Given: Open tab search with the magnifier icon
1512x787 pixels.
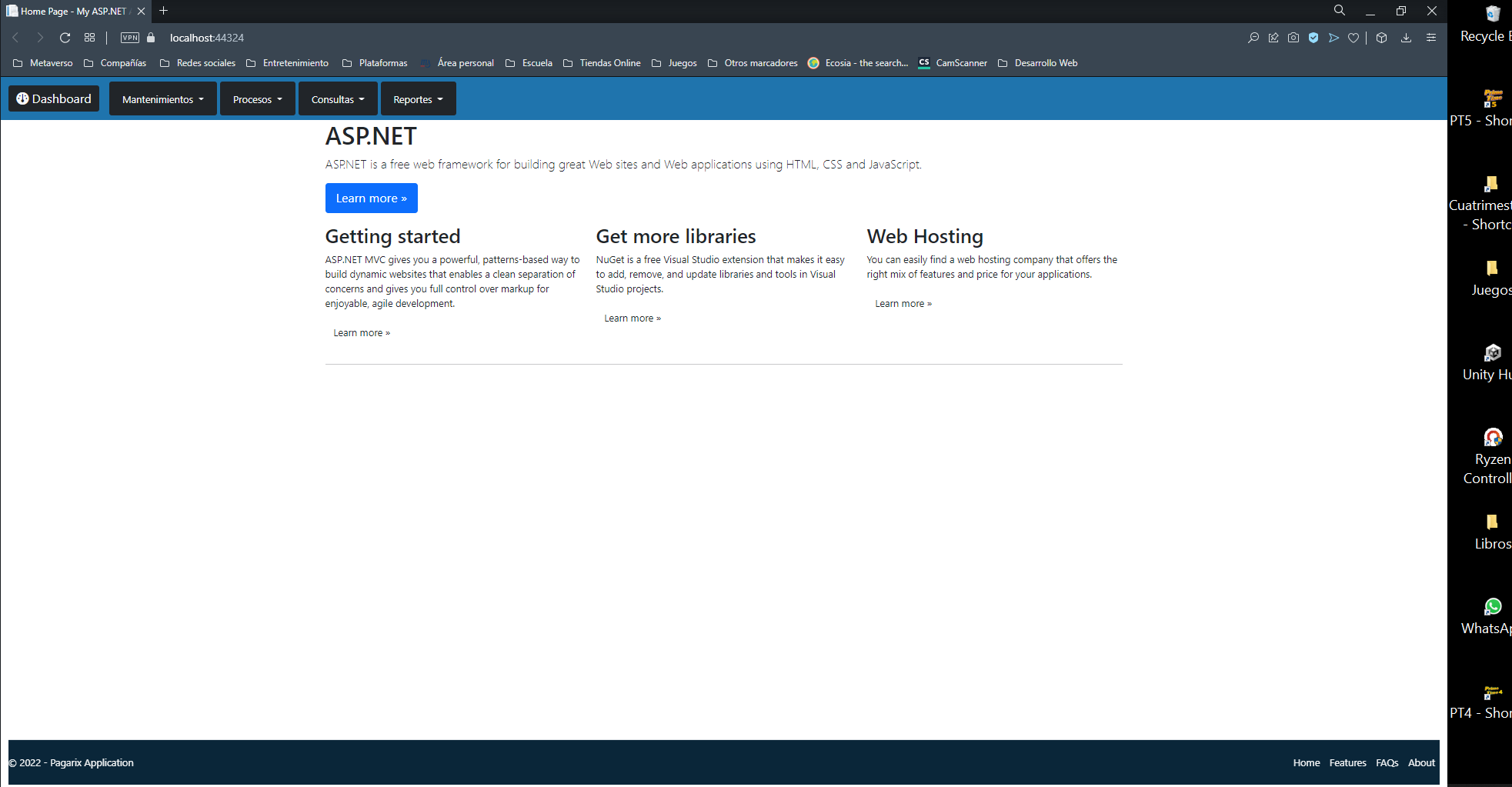Looking at the screenshot, I should (1339, 11).
